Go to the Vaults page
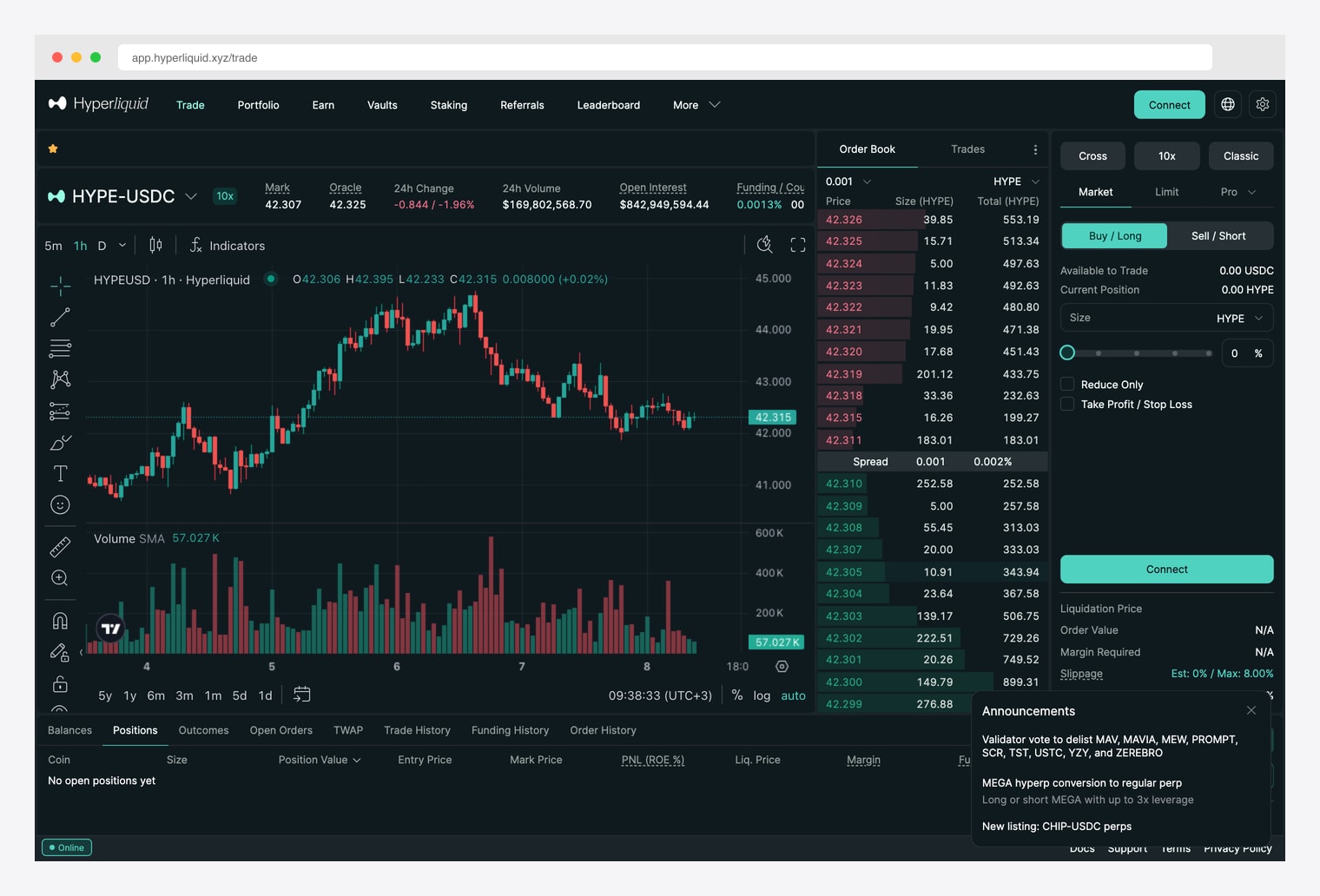 [382, 105]
